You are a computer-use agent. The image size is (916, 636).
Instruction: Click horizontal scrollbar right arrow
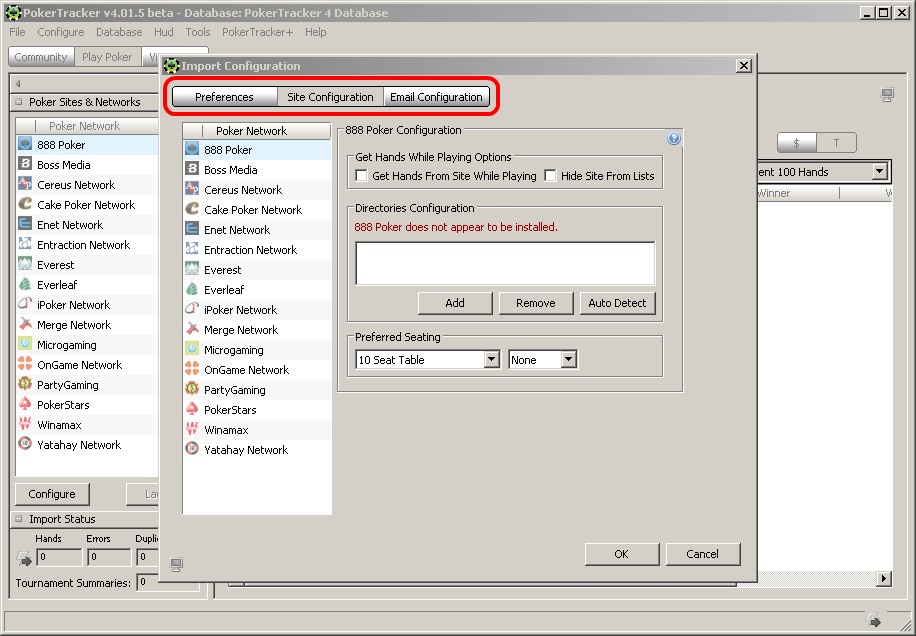883,578
